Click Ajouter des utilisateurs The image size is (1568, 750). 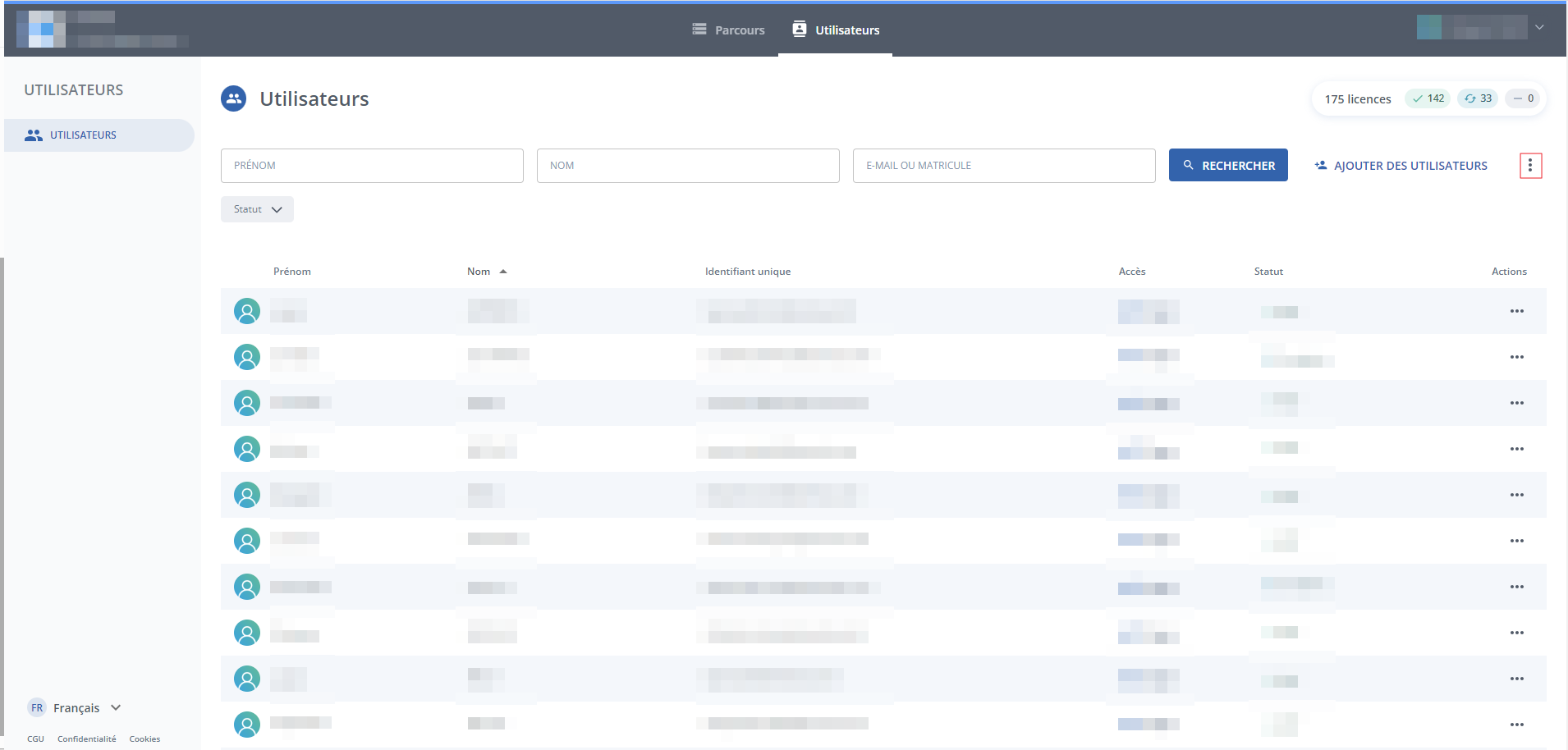(x=1401, y=166)
